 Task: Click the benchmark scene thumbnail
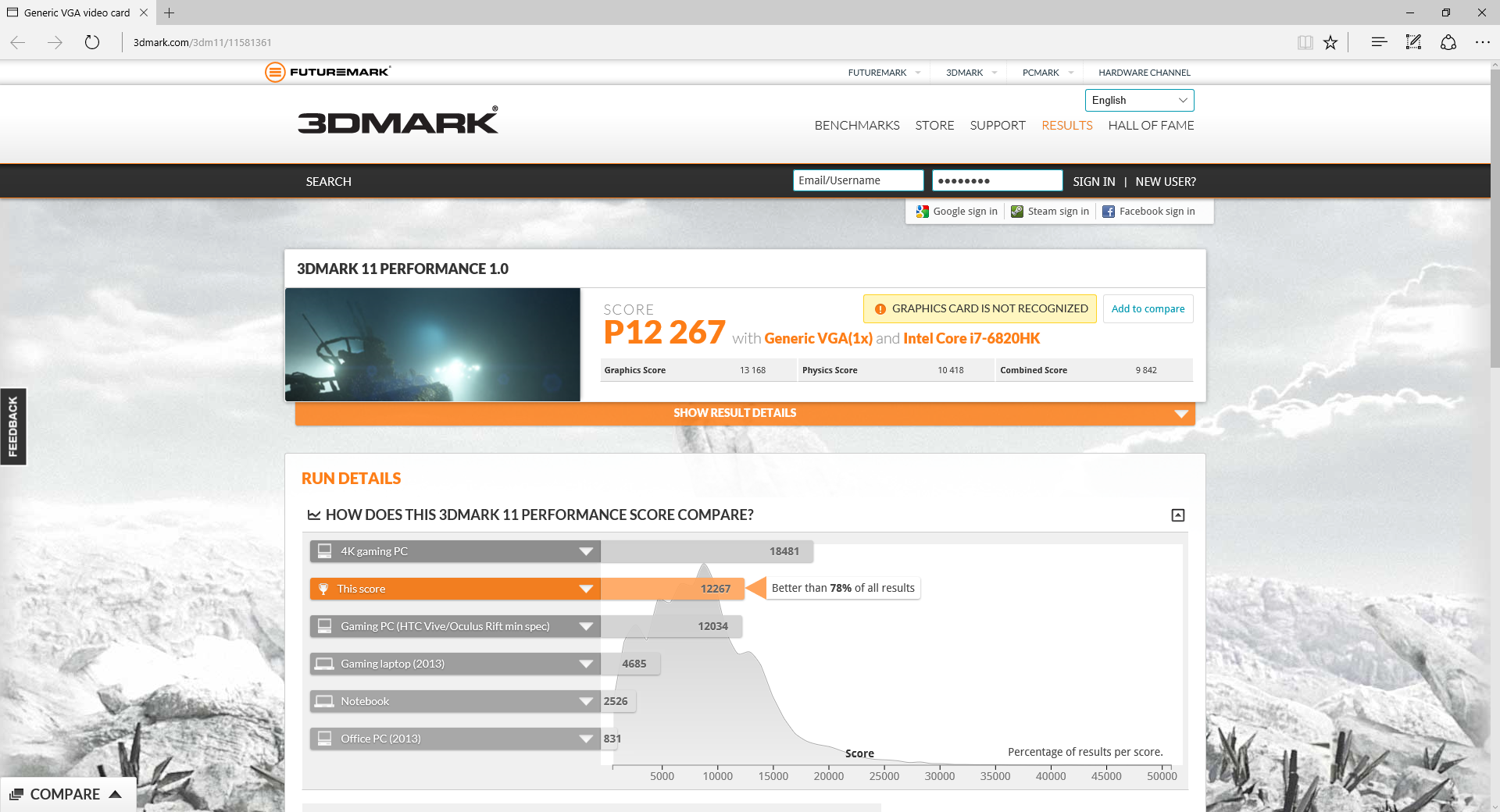click(x=433, y=344)
